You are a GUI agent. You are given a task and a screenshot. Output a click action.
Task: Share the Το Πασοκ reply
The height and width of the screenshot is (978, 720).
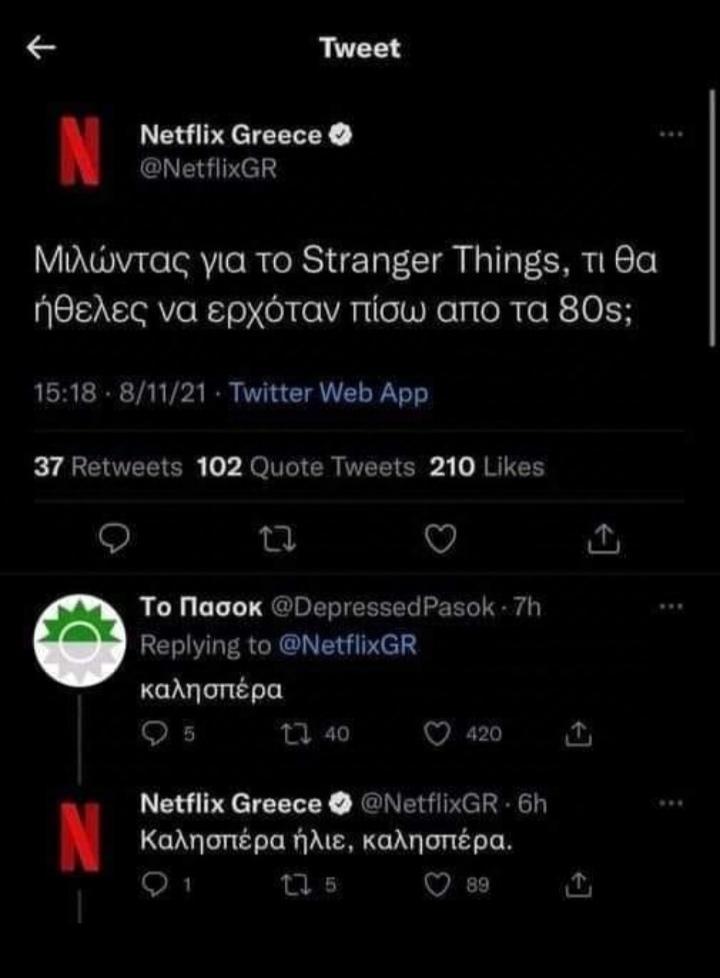(x=578, y=734)
